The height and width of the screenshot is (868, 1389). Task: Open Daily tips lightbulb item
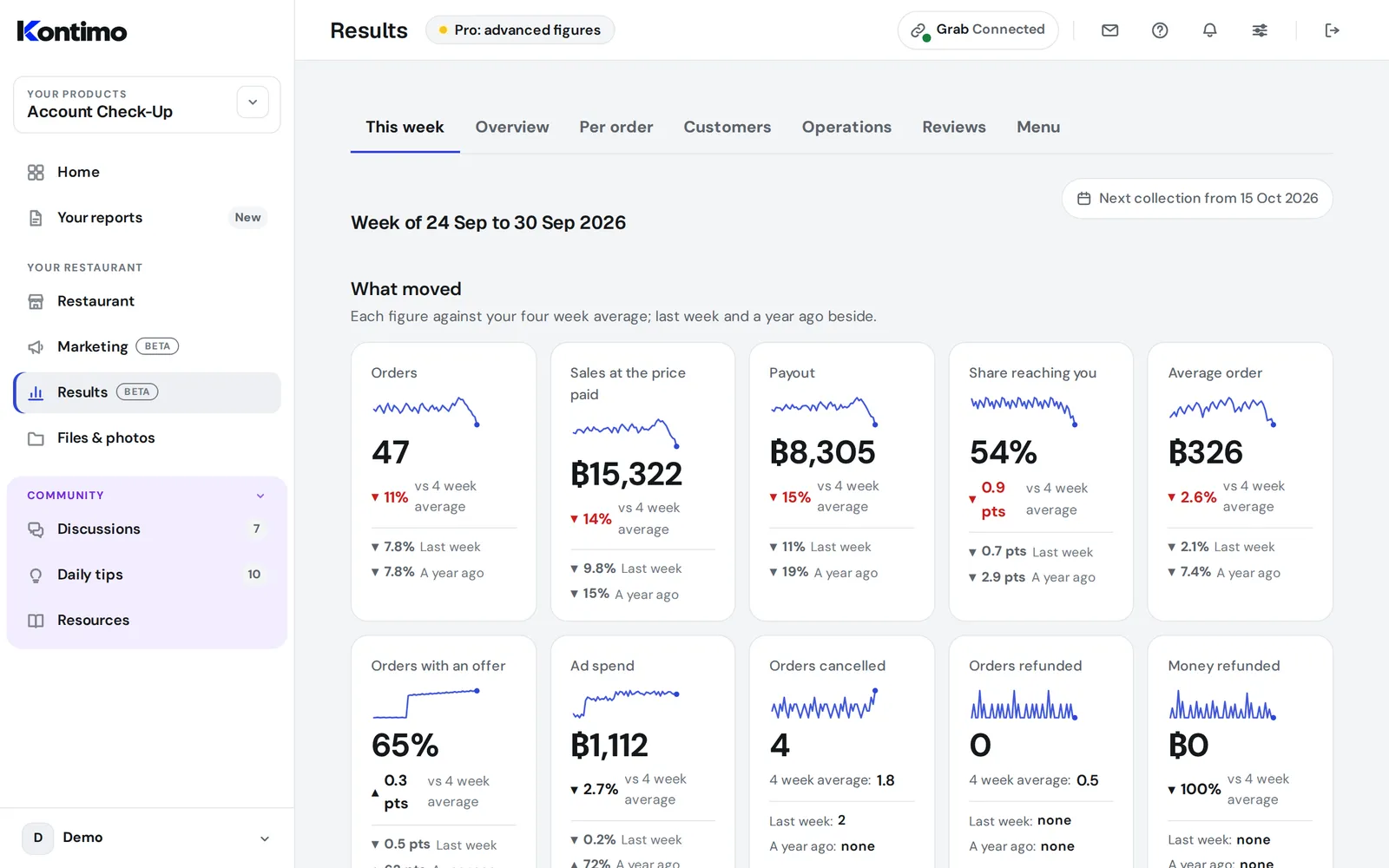click(147, 575)
